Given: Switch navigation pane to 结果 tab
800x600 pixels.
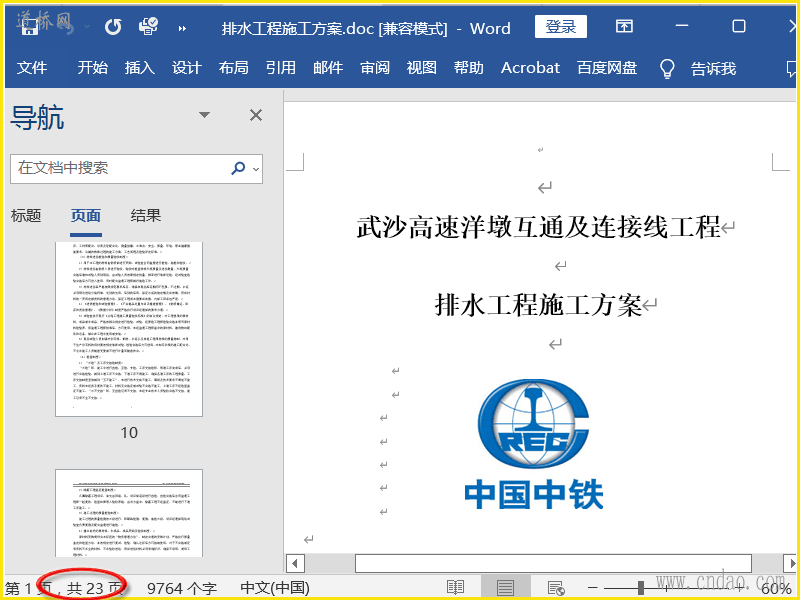Looking at the screenshot, I should pyautogui.click(x=146, y=216).
